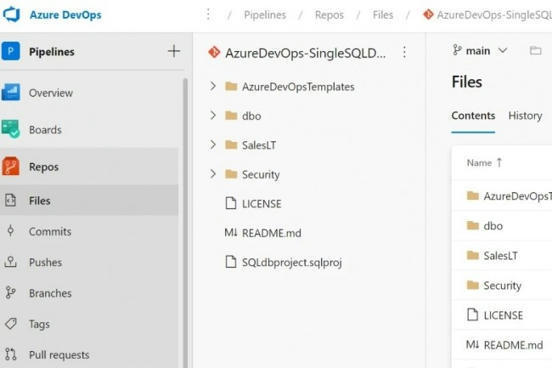Image resolution: width=552 pixels, height=368 pixels.
Task: Click the blue P project avatar
Action: (11, 51)
